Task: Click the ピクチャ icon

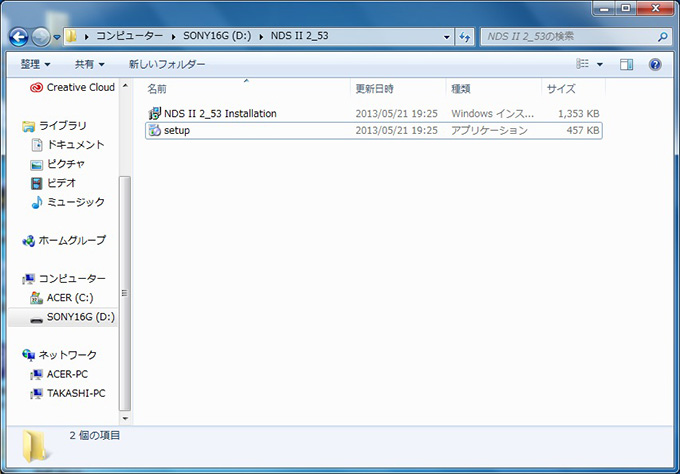Action: pyautogui.click(x=36, y=165)
